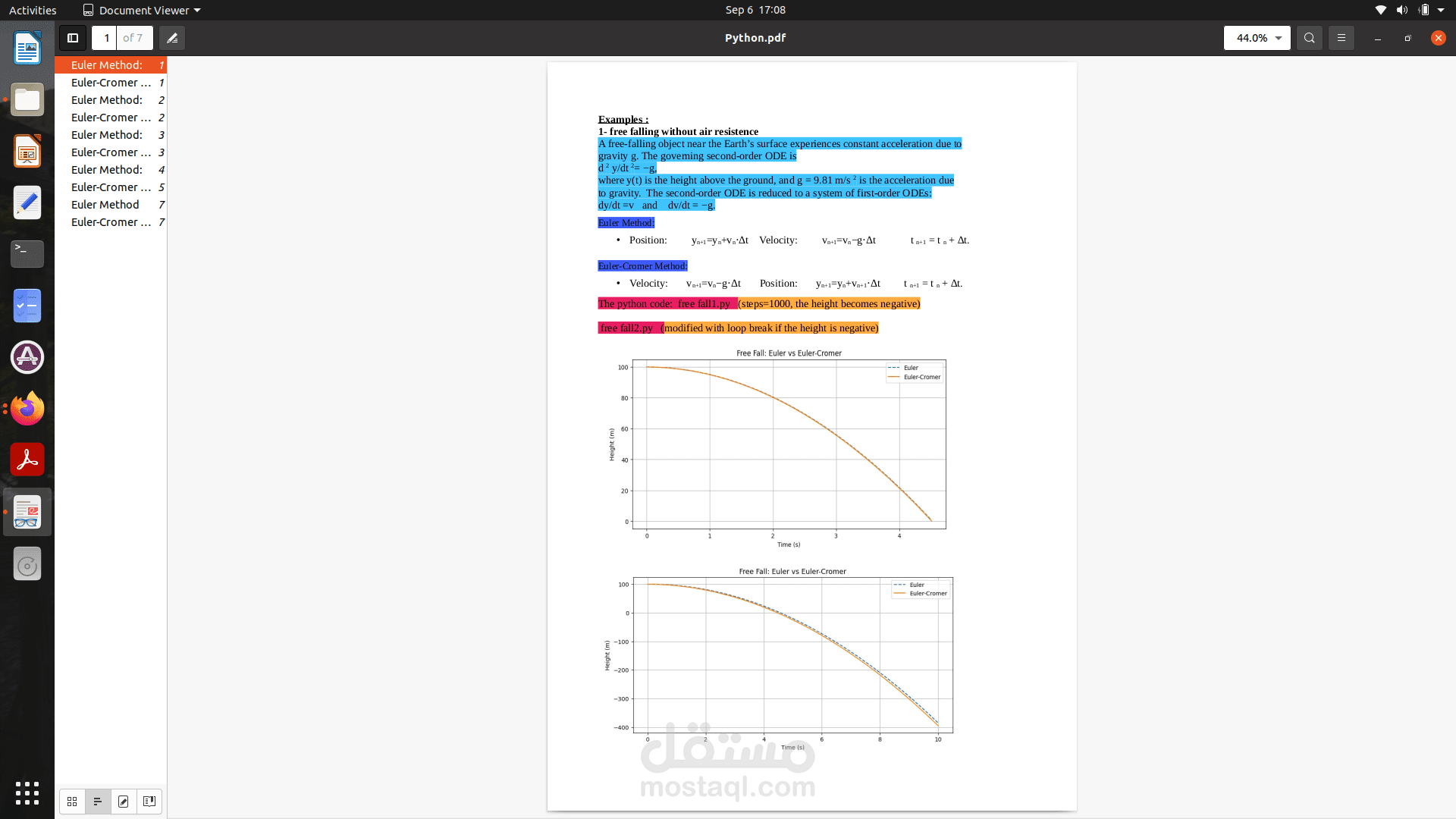1456x819 pixels.
Task: Toggle the side pane button
Action: 73,38
